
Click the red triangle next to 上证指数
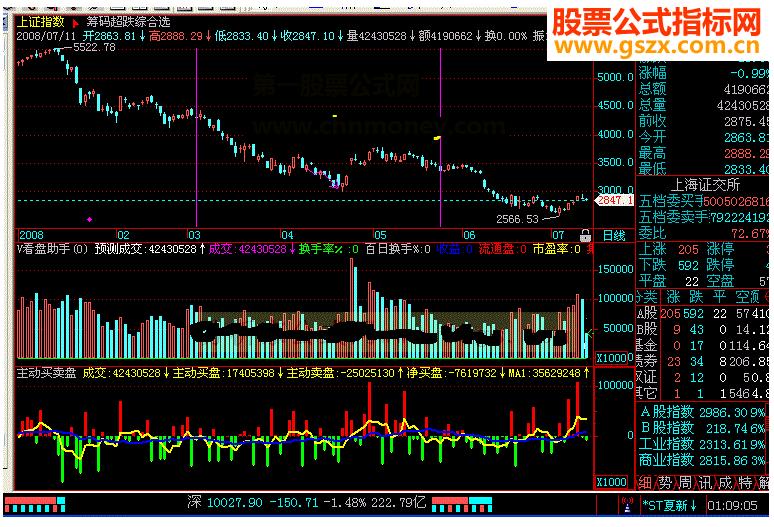(x=74, y=20)
